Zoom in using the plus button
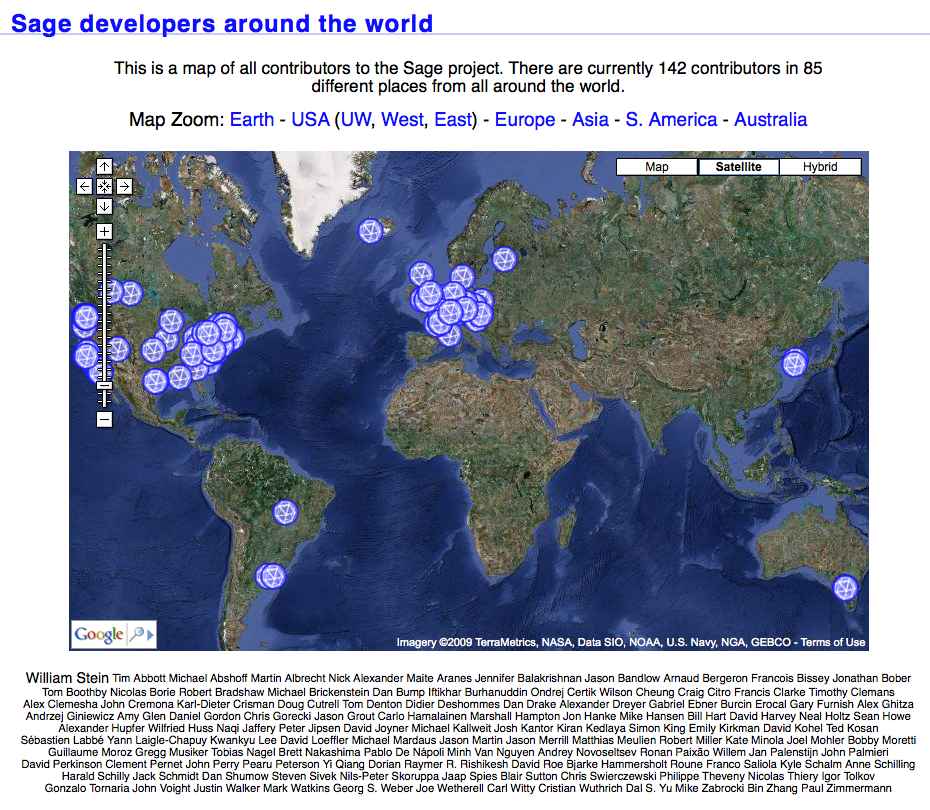The image size is (930, 810). click(x=104, y=232)
